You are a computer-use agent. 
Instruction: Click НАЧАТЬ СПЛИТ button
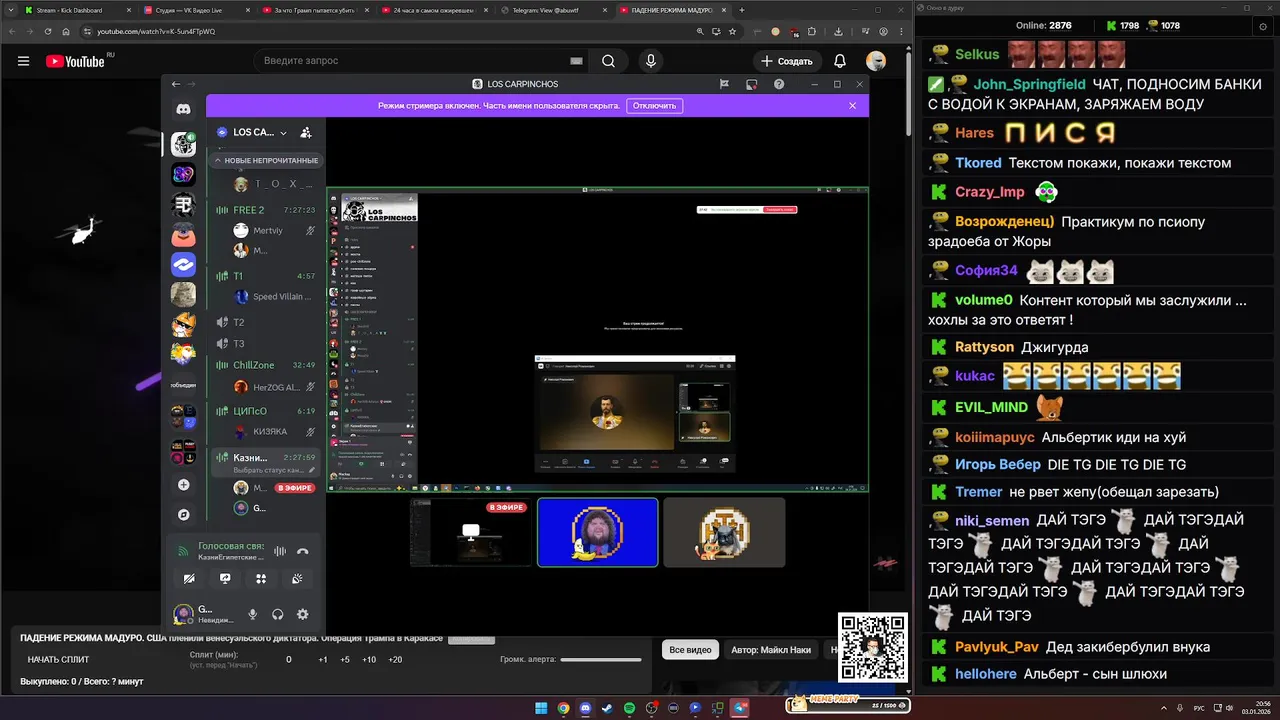(x=58, y=659)
